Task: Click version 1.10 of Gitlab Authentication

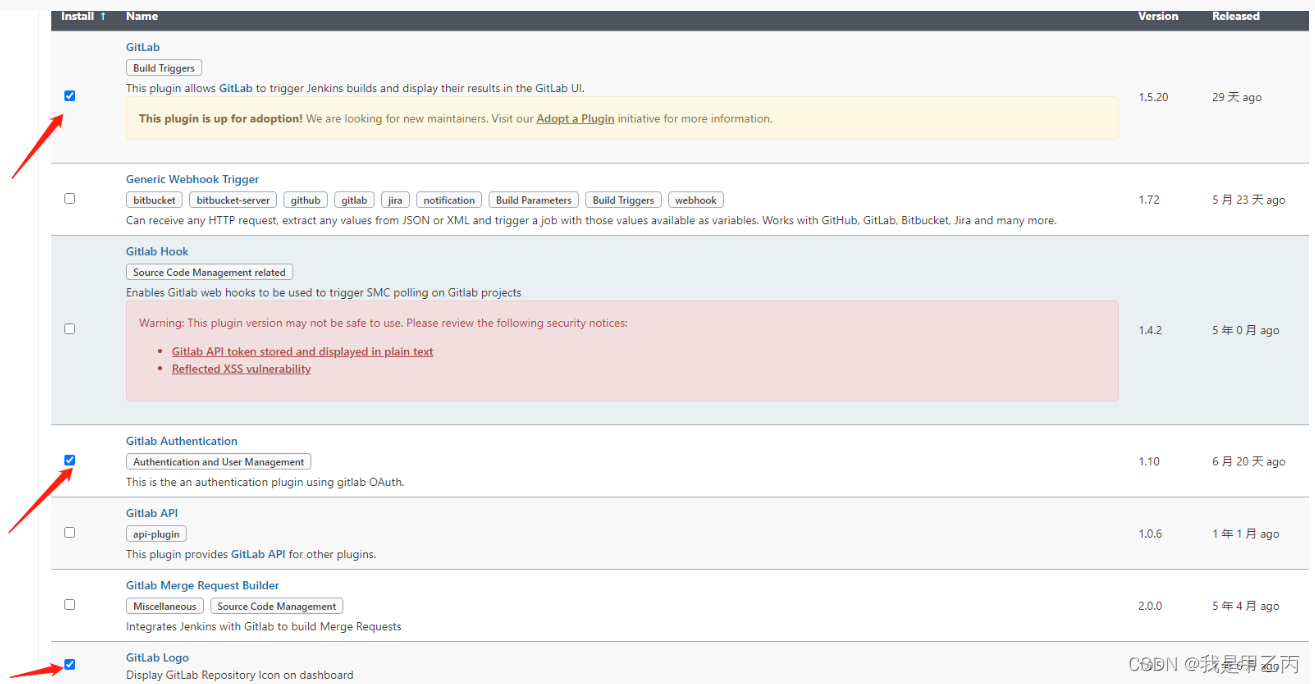Action: [1149, 462]
